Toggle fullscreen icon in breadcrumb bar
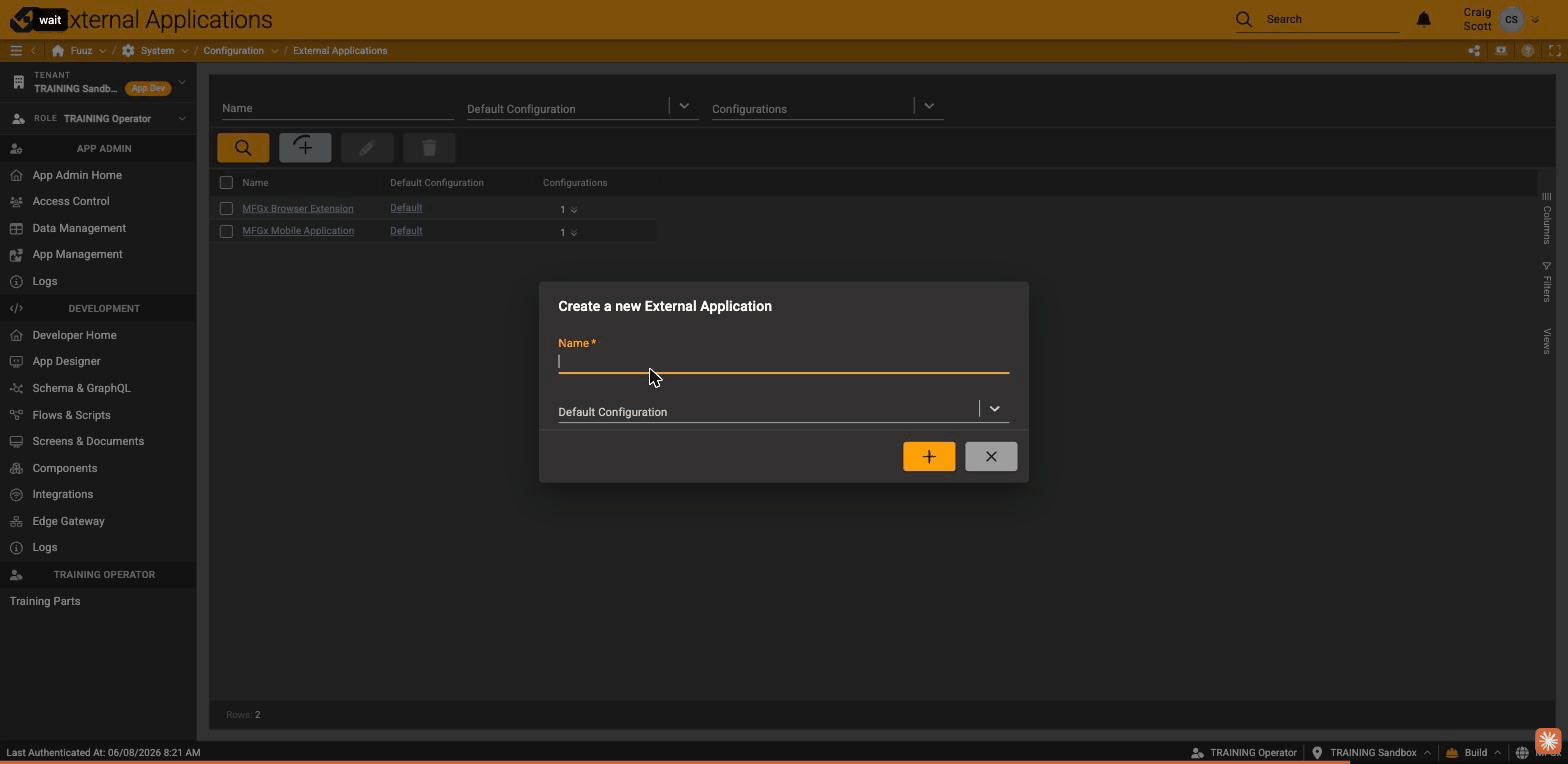This screenshot has width=1568, height=764. click(x=1555, y=50)
